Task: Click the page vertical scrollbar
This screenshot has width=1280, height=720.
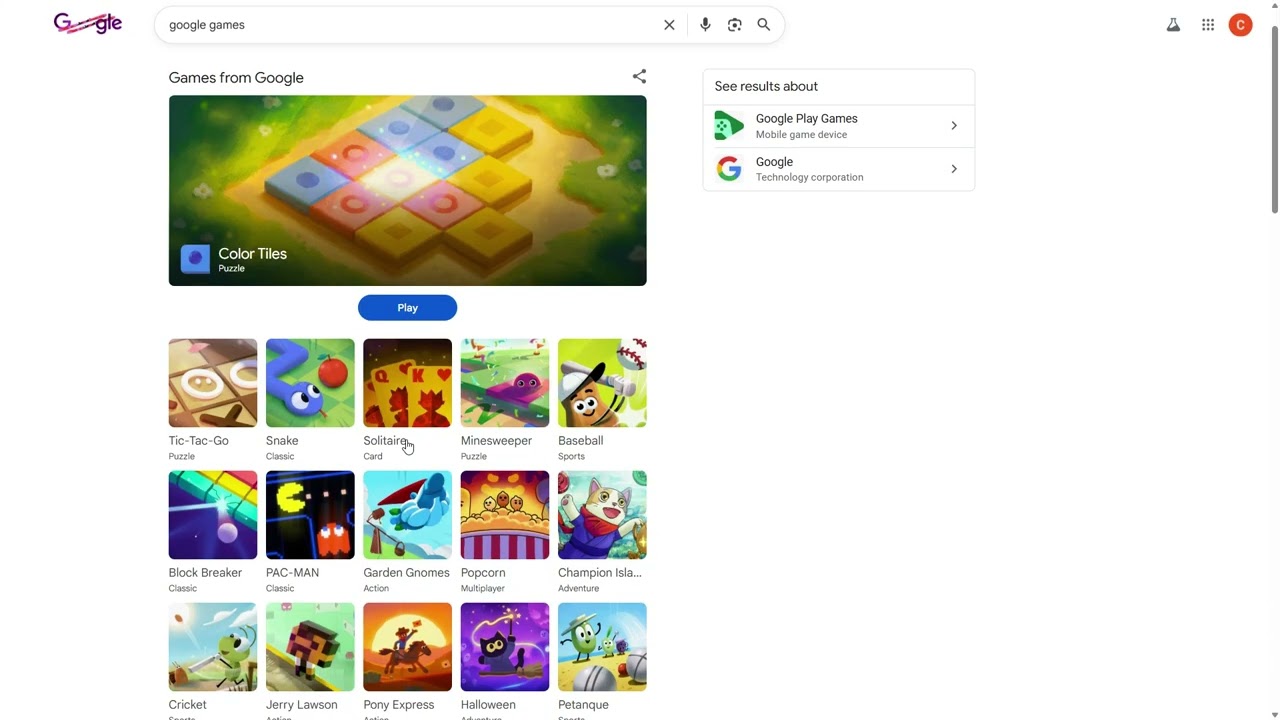Action: [x=1274, y=120]
